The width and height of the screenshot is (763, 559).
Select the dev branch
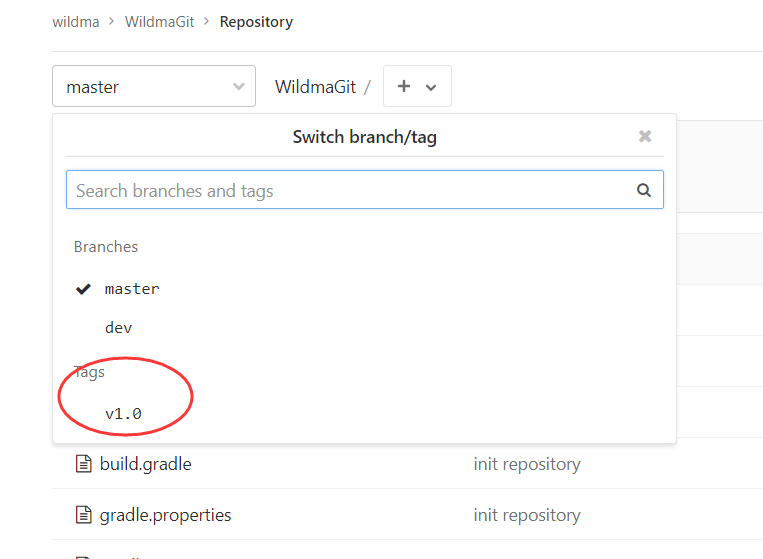(118, 328)
